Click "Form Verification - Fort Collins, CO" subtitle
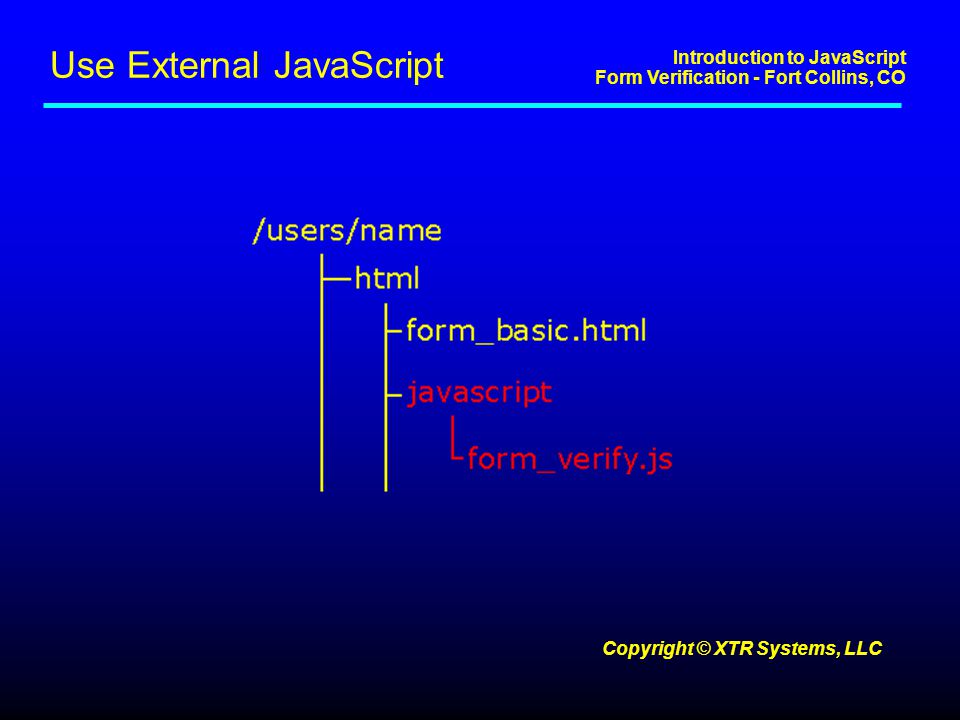960x720 pixels. [750, 78]
